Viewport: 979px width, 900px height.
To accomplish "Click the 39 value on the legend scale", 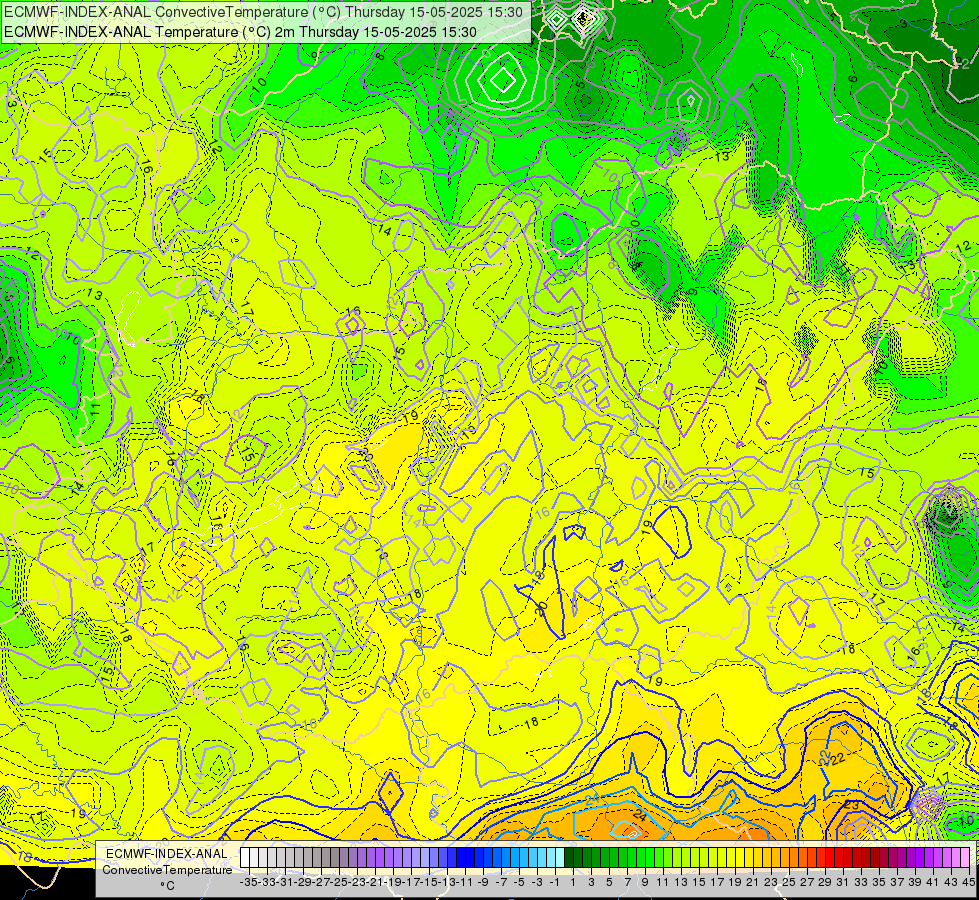I will tap(915, 882).
